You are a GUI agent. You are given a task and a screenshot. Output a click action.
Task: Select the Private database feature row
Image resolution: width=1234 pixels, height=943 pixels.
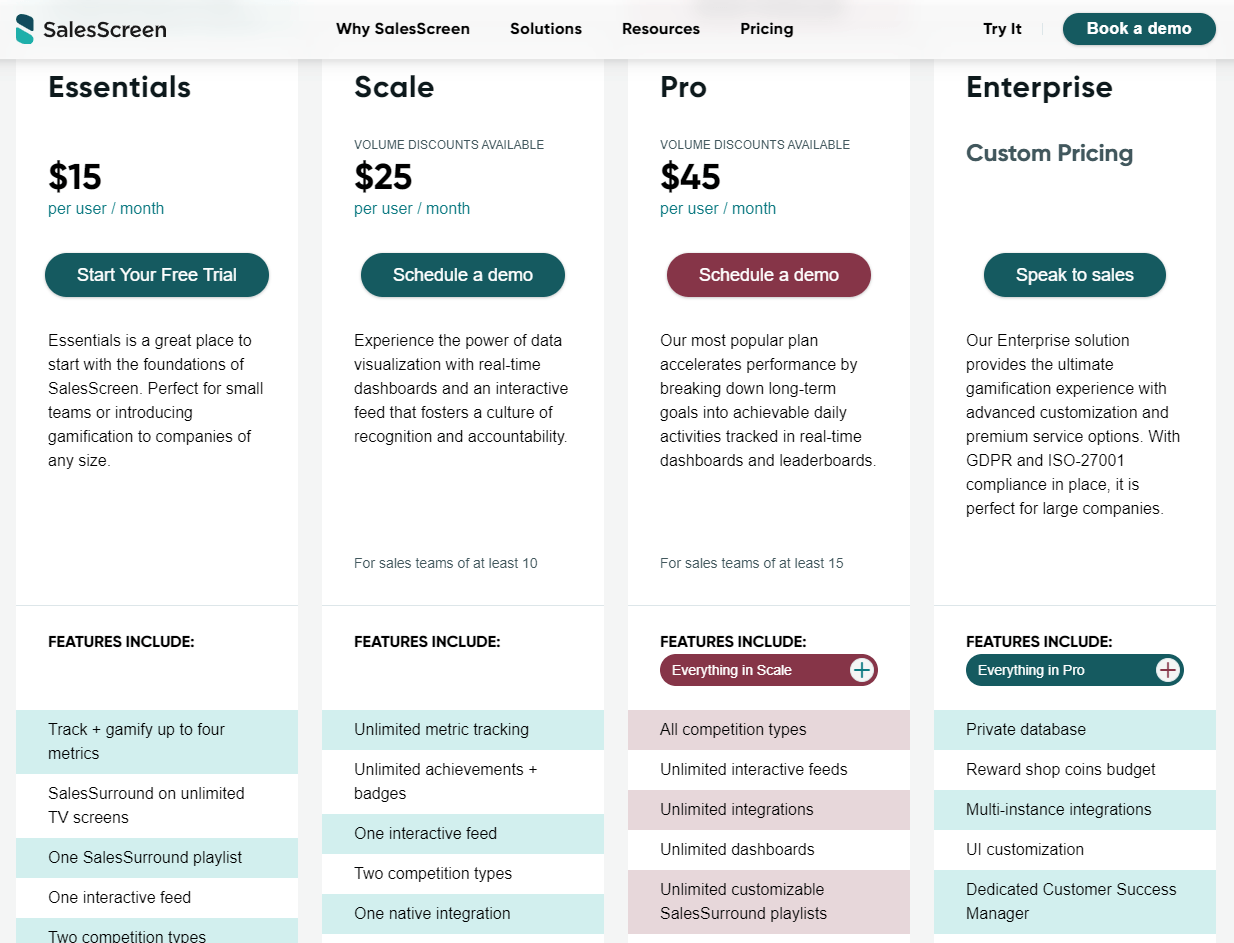tap(1075, 730)
